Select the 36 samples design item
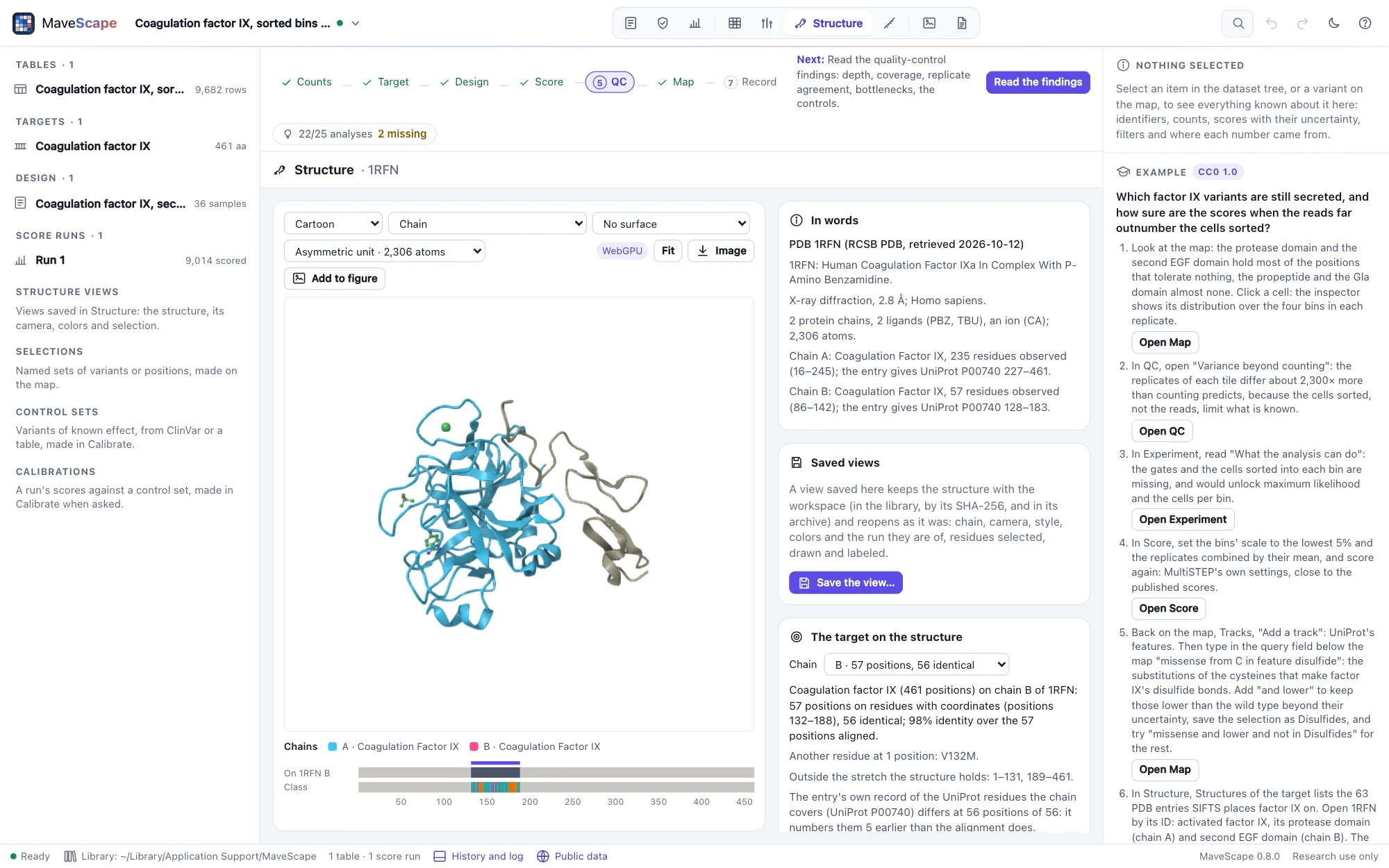The width and height of the screenshot is (1389, 868). [130, 203]
